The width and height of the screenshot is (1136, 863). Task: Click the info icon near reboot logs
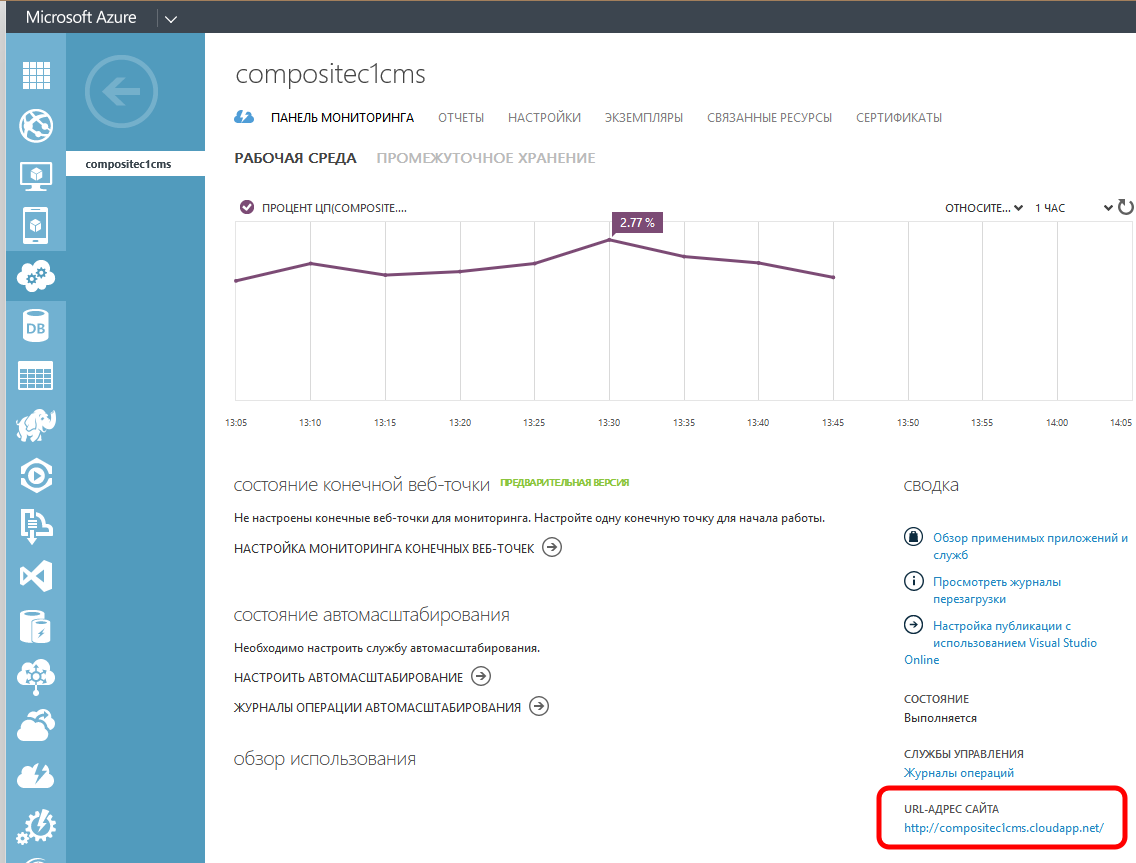point(914,581)
